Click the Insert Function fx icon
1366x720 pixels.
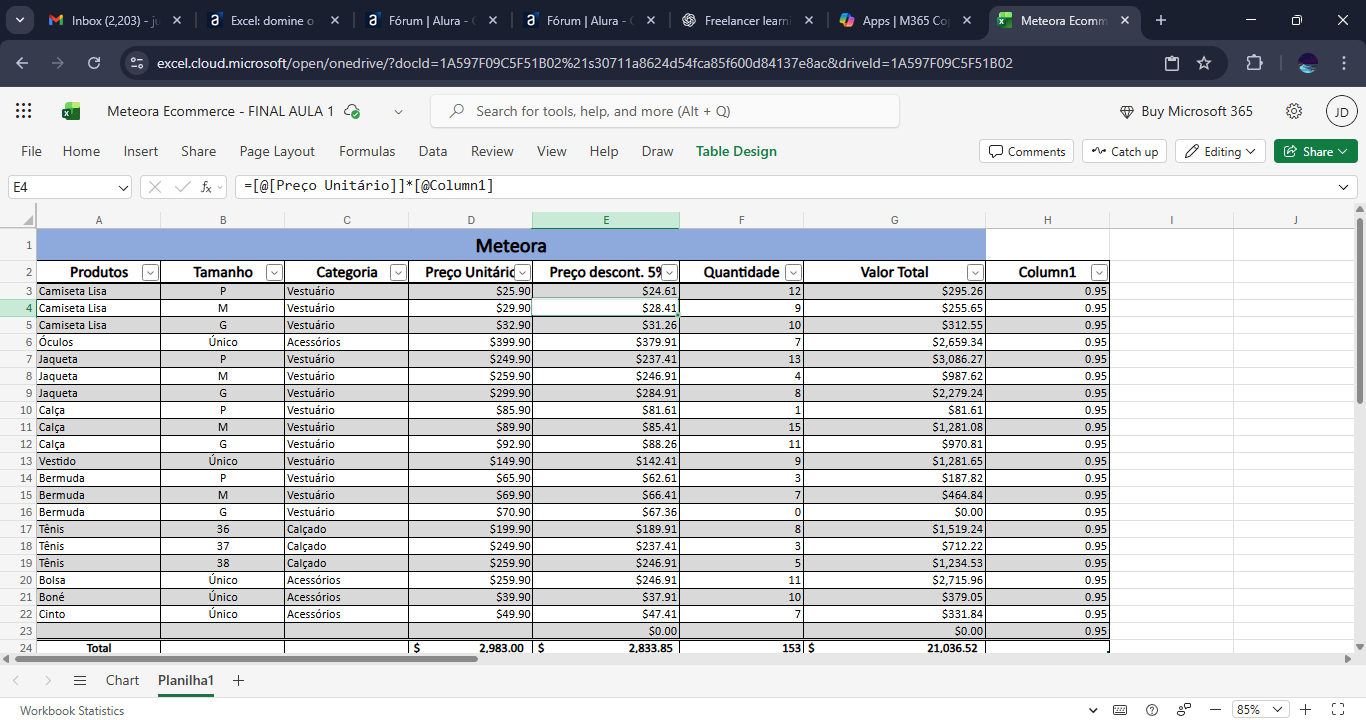click(x=207, y=187)
